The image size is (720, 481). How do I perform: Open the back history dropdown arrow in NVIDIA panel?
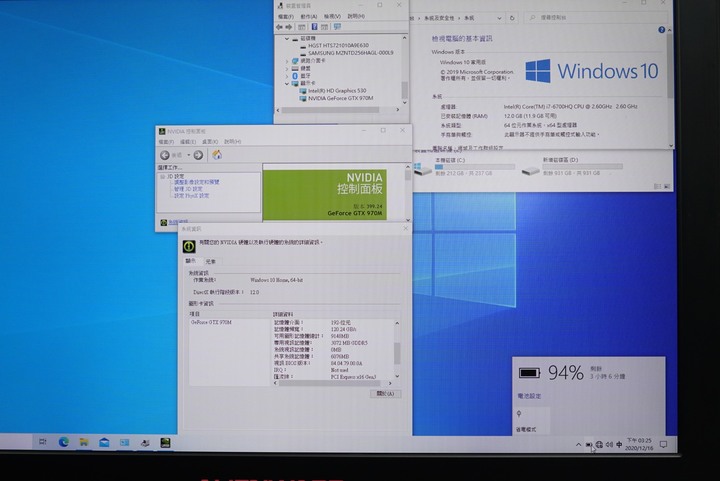[188, 155]
